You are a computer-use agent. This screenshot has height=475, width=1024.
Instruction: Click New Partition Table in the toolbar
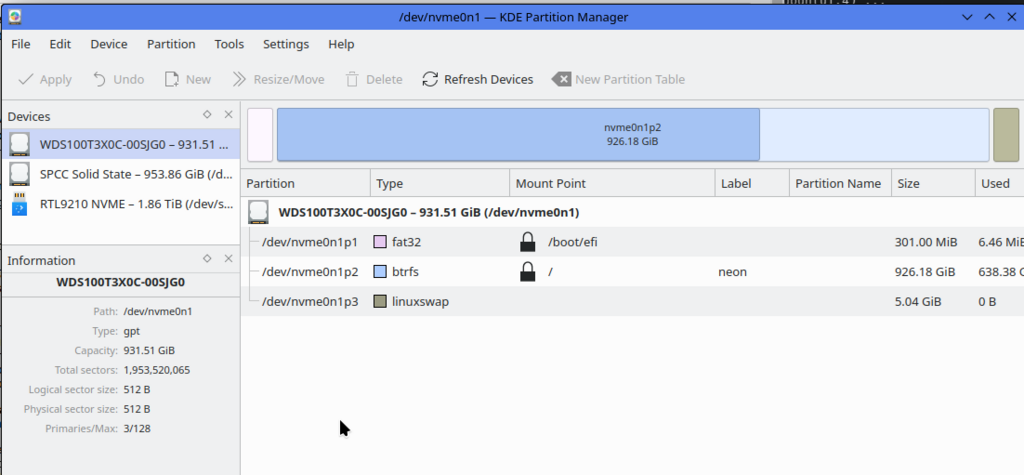pos(618,80)
